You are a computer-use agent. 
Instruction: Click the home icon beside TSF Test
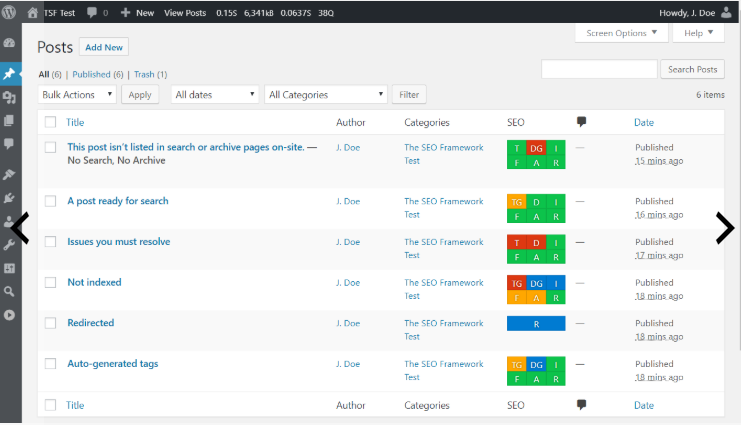33,12
